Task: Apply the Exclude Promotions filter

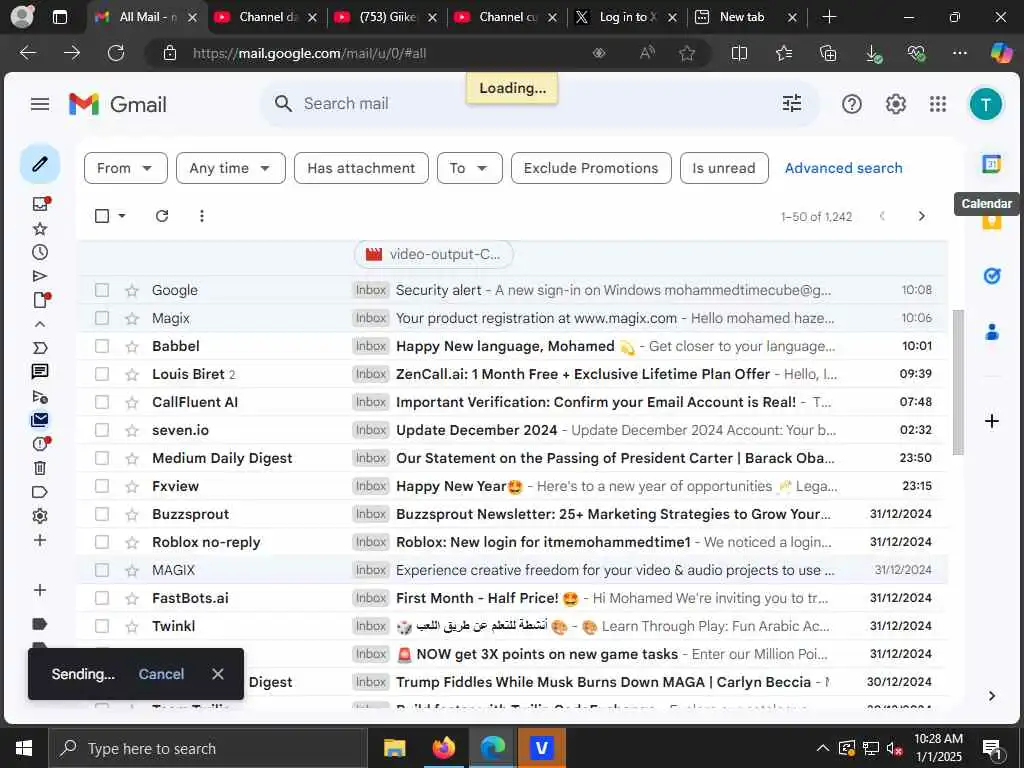Action: click(591, 168)
